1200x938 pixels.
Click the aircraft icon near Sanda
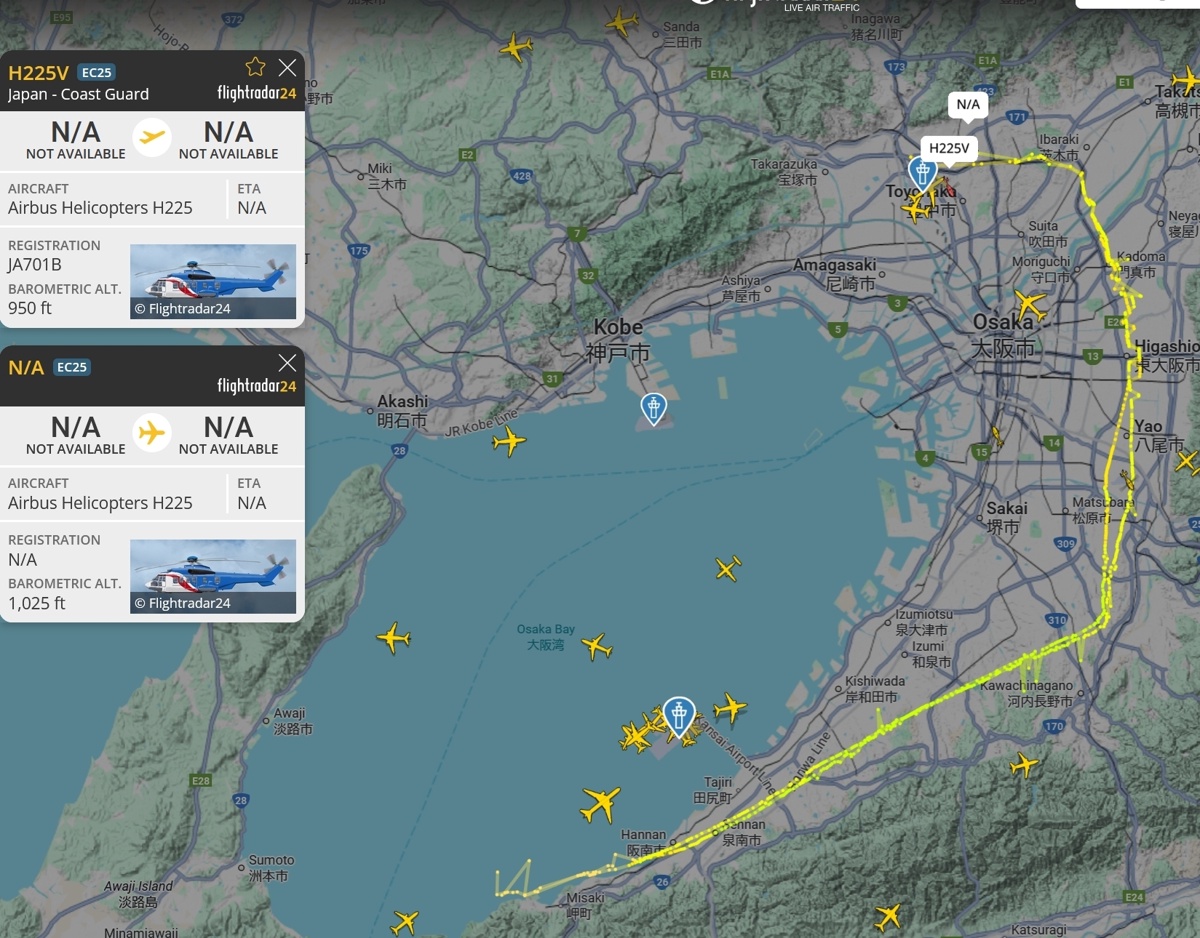(621, 21)
